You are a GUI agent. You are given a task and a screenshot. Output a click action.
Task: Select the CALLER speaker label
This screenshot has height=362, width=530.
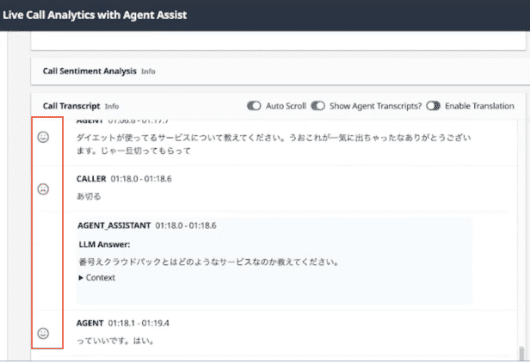coord(91,179)
